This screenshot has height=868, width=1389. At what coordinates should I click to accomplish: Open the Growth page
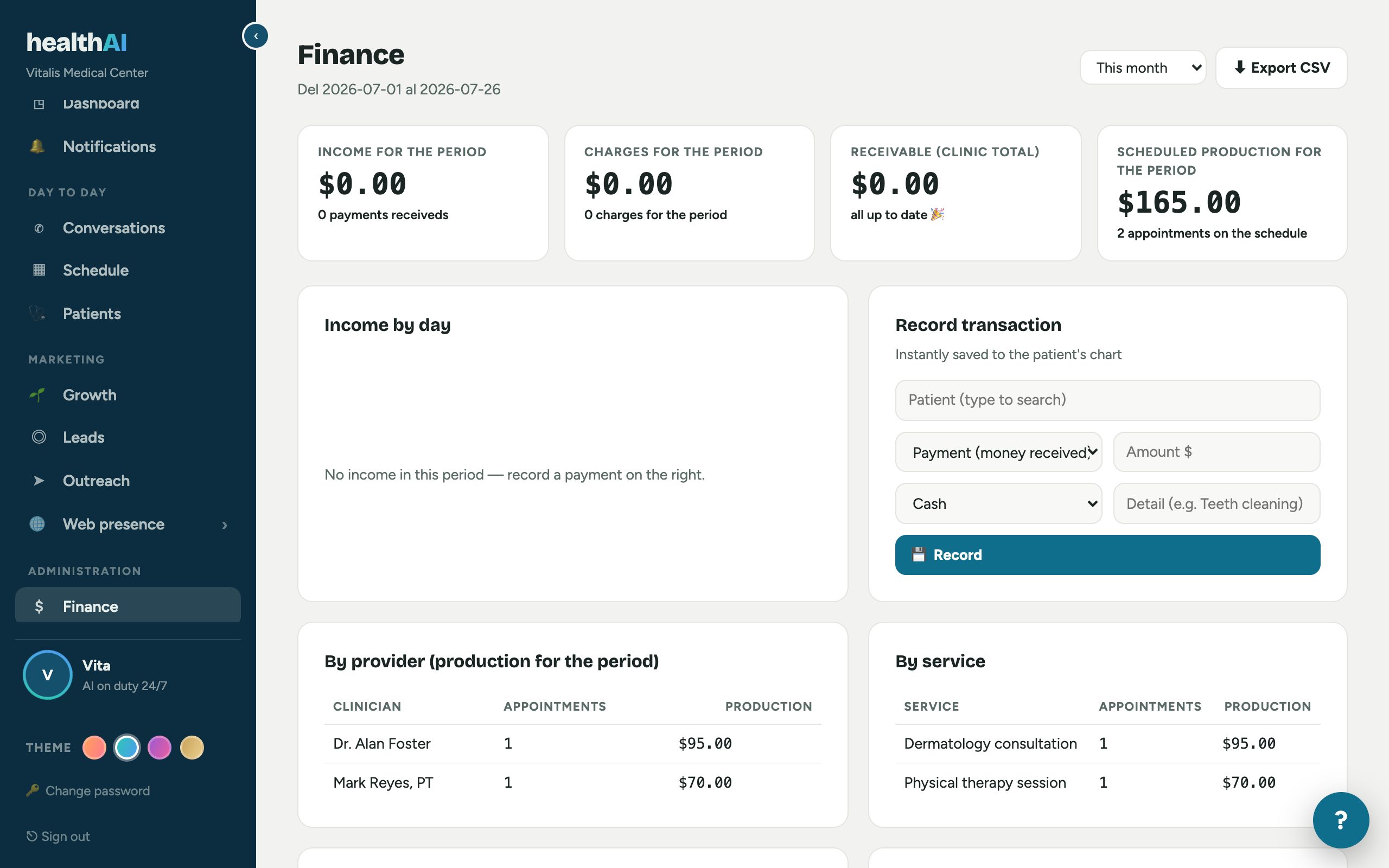(128, 395)
